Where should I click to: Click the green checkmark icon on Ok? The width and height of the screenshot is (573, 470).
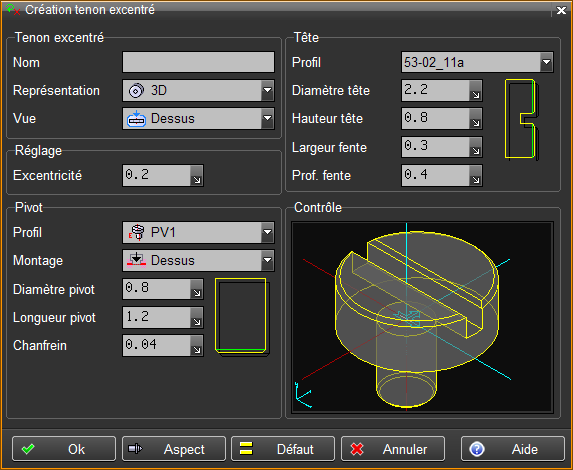click(28, 449)
